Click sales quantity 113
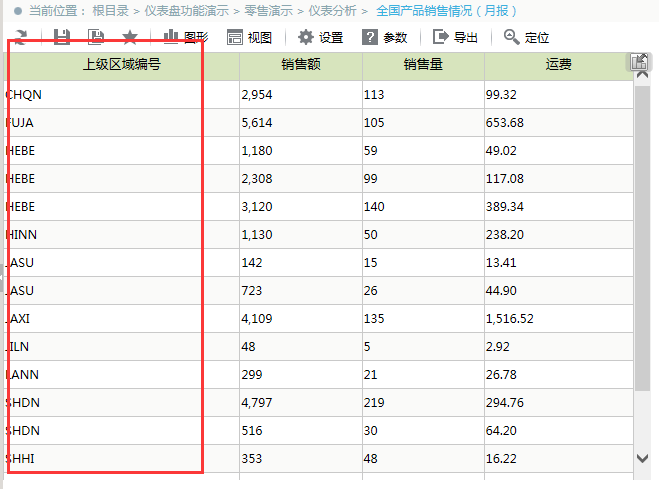The height and width of the screenshot is (489, 659). coord(423,95)
